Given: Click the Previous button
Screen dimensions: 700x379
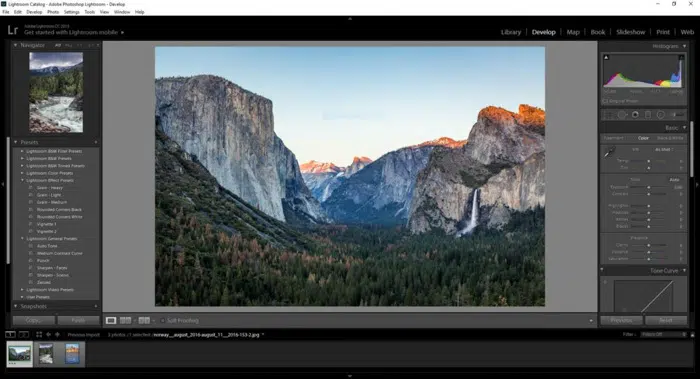Looking at the screenshot, I should click(x=621, y=321).
